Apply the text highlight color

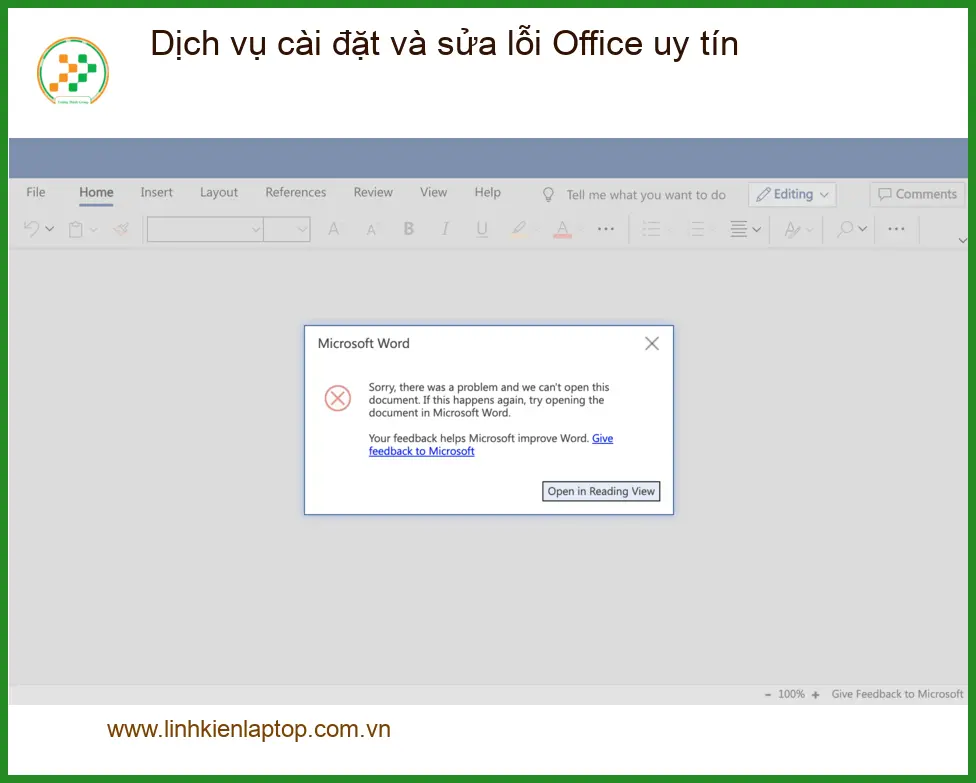pos(518,229)
